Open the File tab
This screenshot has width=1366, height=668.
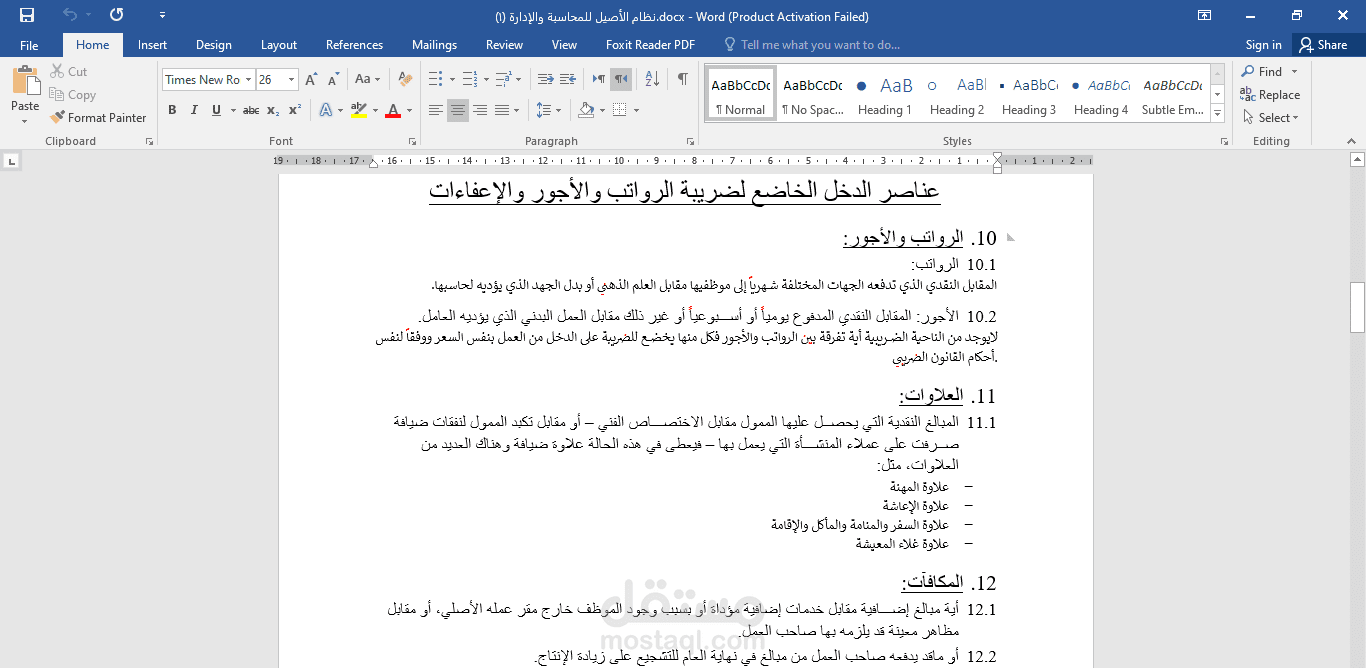[29, 45]
